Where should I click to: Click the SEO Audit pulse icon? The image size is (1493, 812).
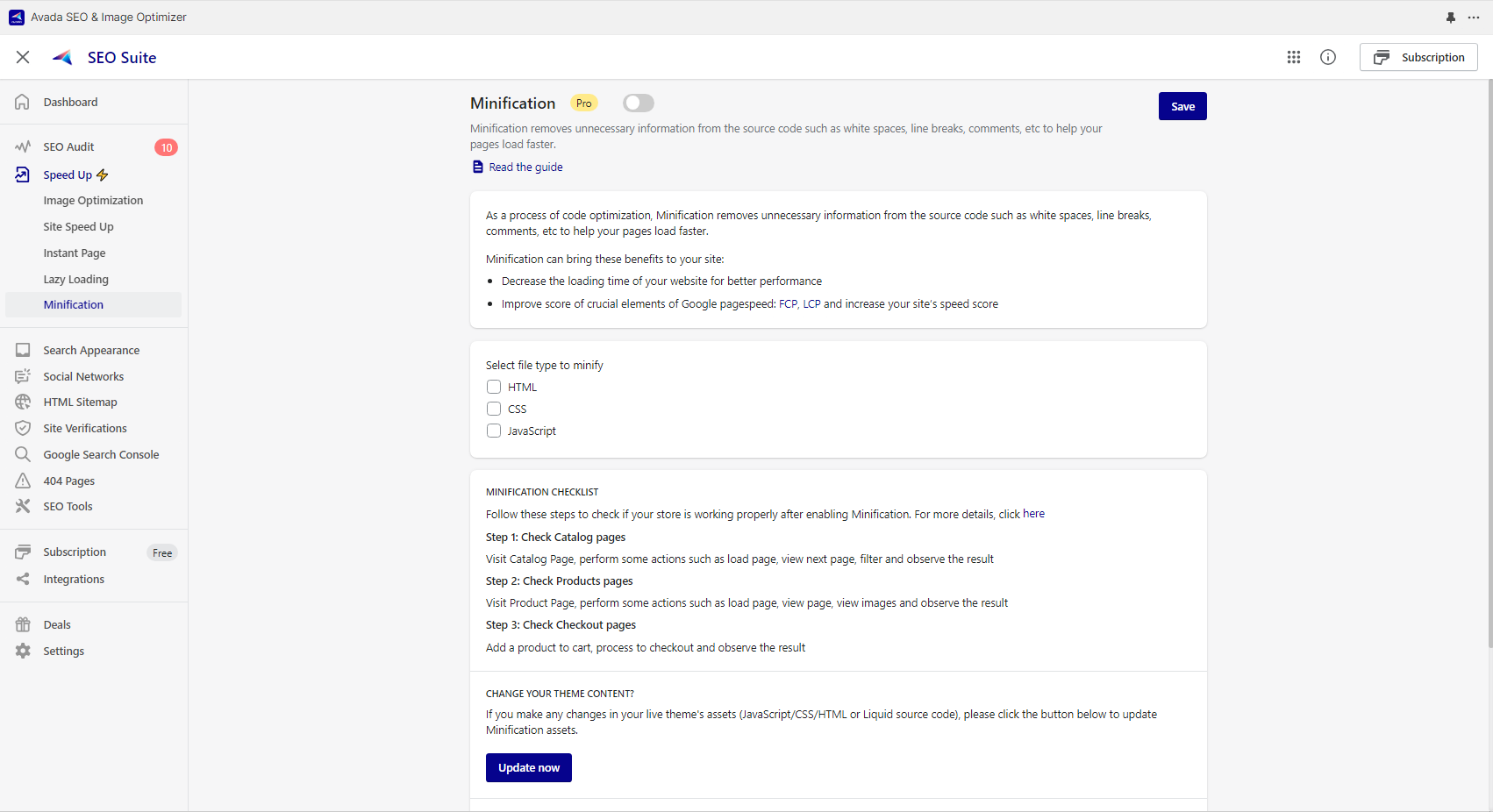click(x=23, y=146)
